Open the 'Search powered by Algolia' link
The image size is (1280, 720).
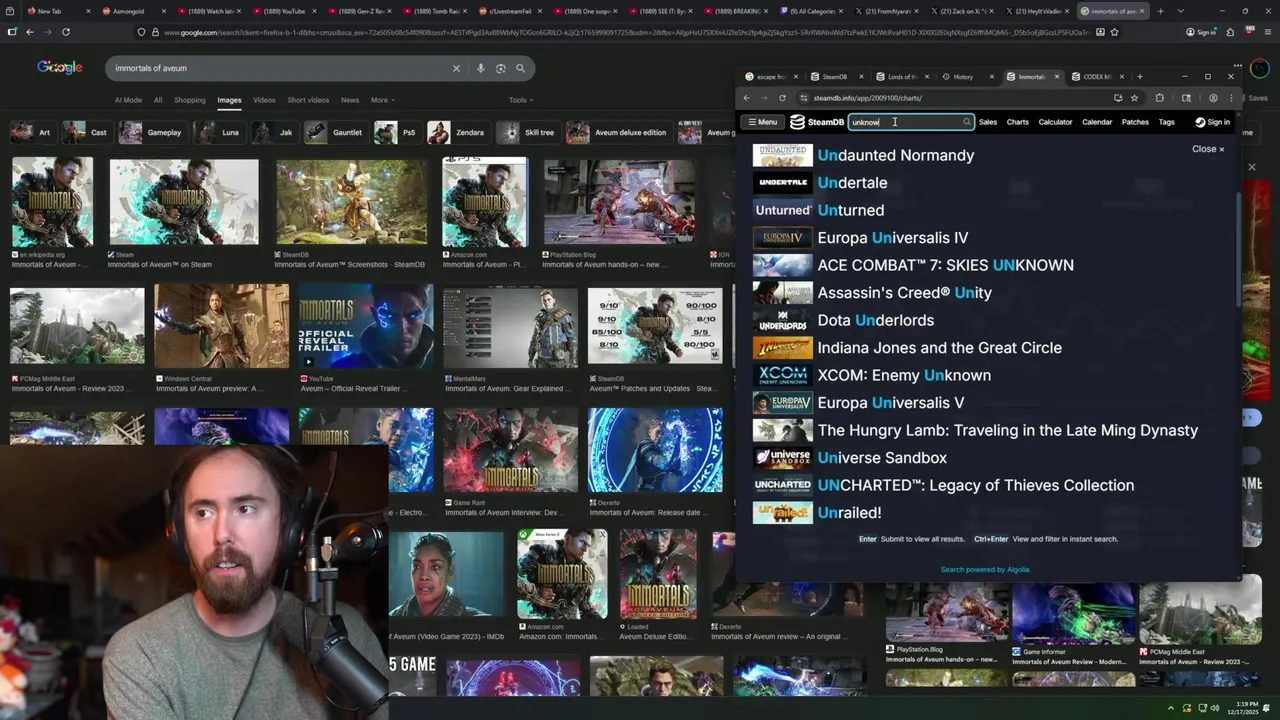pyautogui.click(x=985, y=570)
